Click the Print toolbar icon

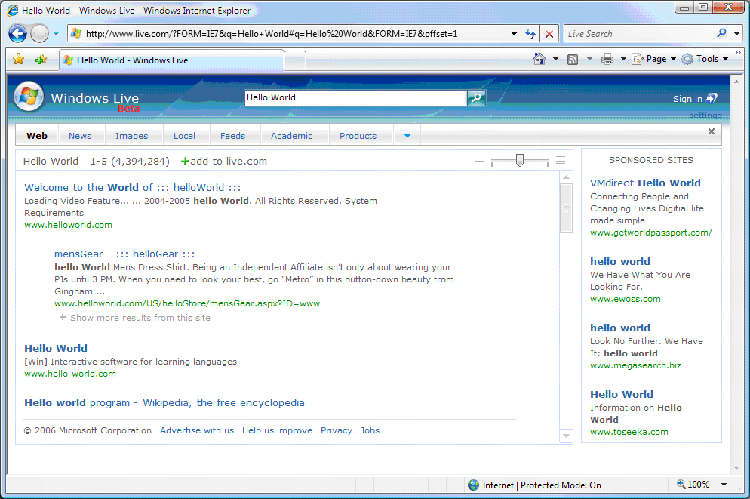pyautogui.click(x=607, y=59)
